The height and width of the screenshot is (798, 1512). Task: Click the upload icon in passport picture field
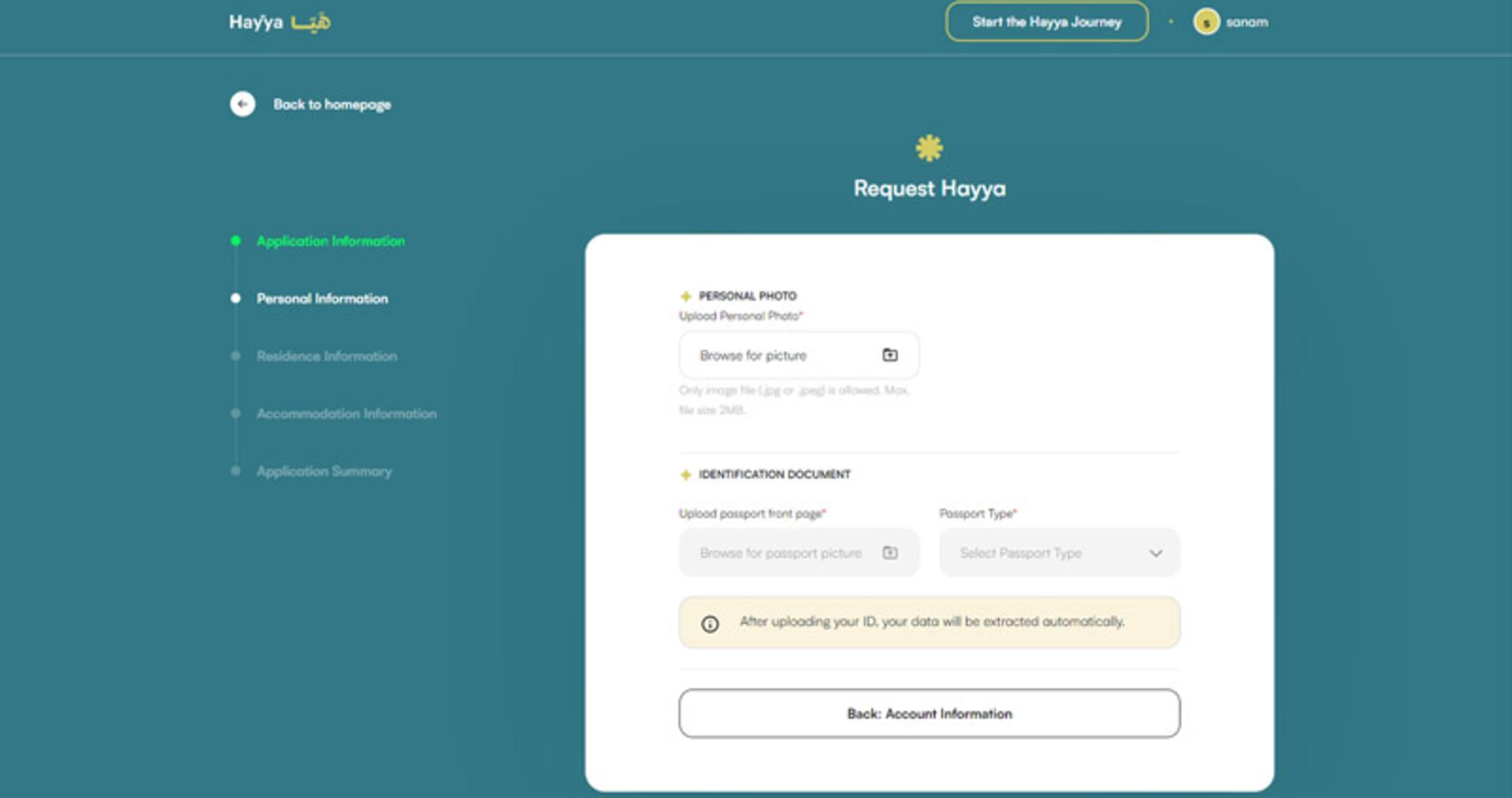pyautogui.click(x=890, y=553)
